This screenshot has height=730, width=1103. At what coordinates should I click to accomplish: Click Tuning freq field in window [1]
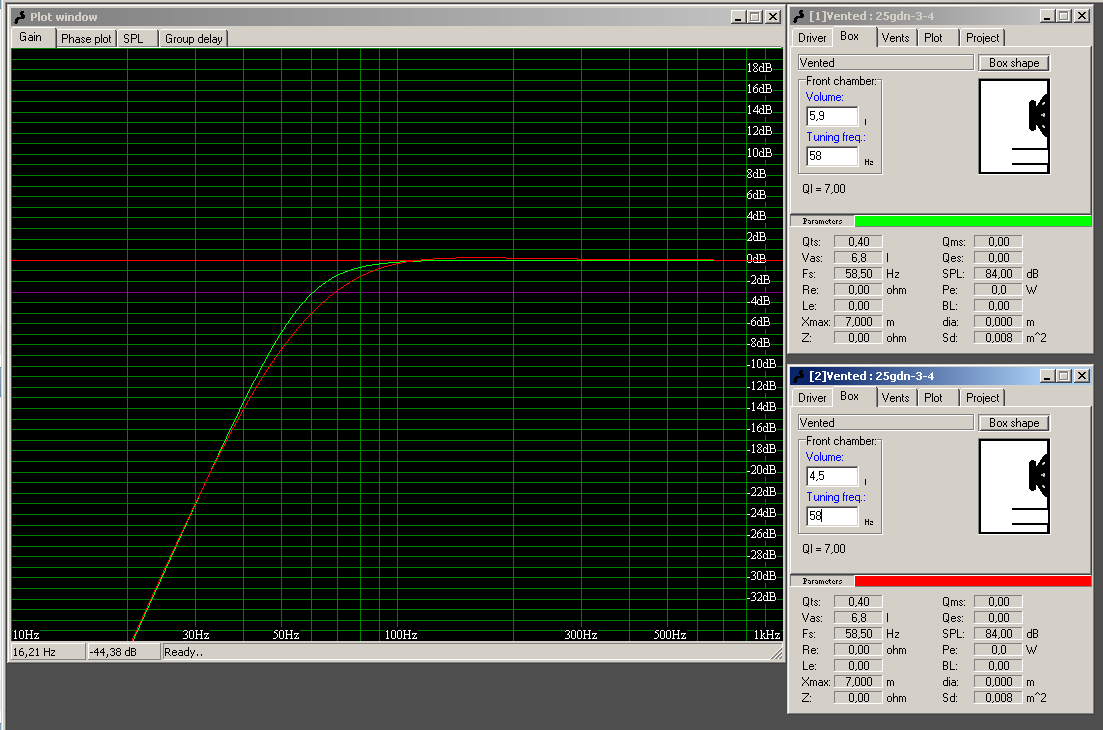pos(832,156)
